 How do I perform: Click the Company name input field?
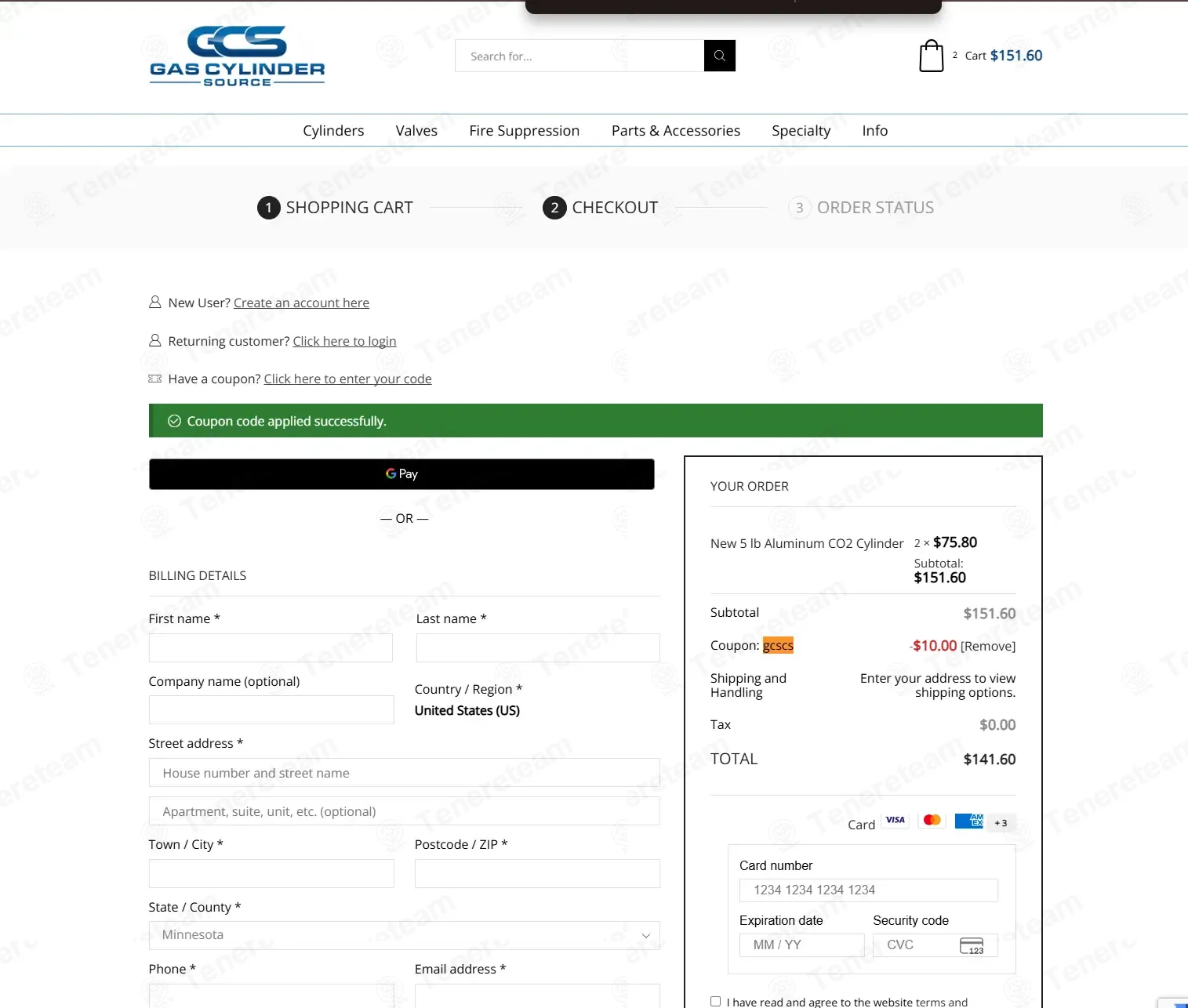(271, 710)
